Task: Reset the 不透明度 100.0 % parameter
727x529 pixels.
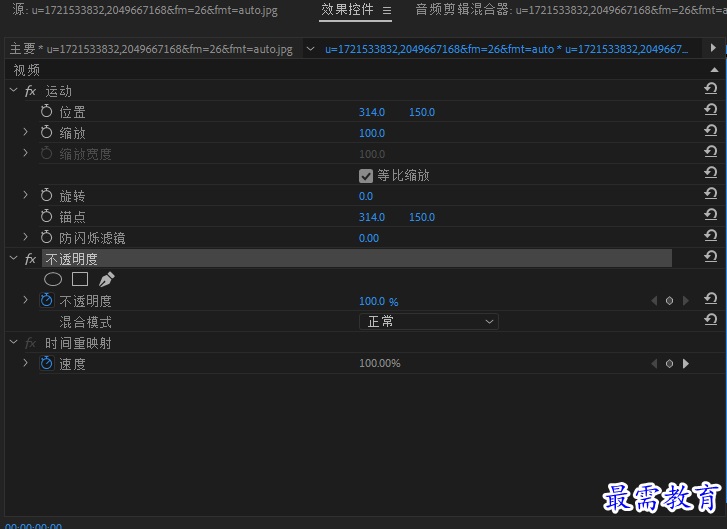Action: [710, 299]
